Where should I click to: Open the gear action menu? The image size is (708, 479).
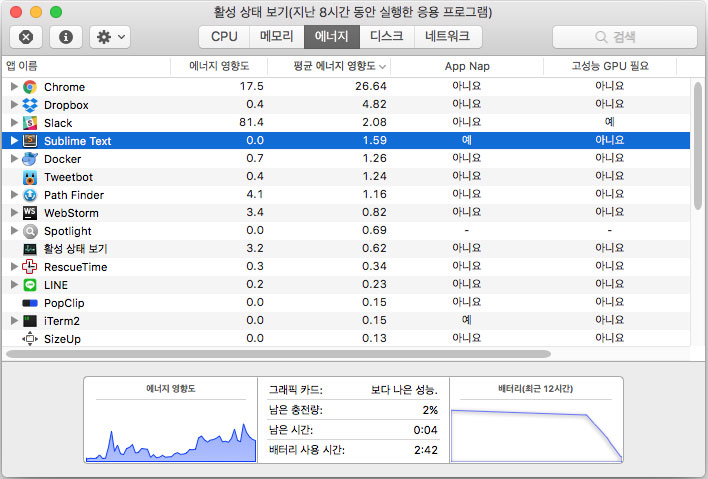point(110,37)
